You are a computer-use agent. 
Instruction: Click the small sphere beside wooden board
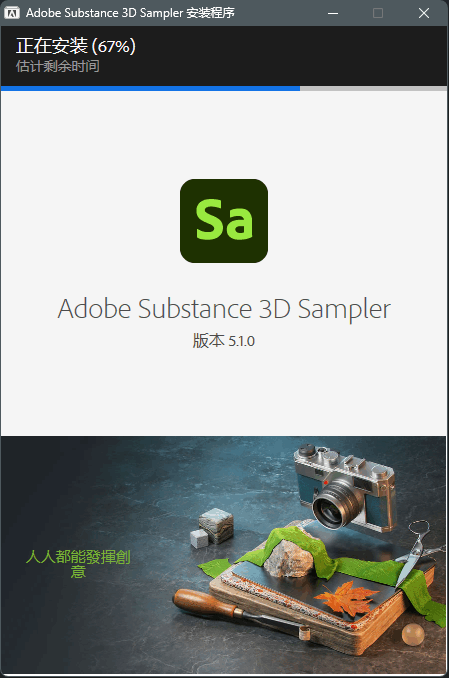point(413,635)
